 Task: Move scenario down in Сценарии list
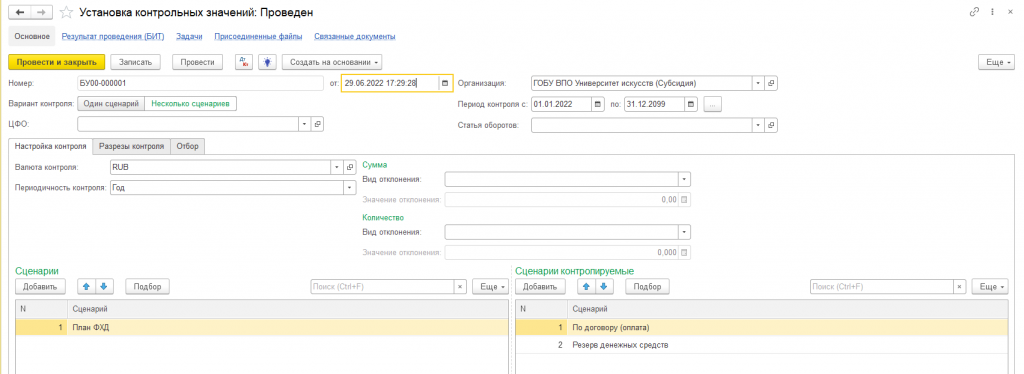pos(105,286)
